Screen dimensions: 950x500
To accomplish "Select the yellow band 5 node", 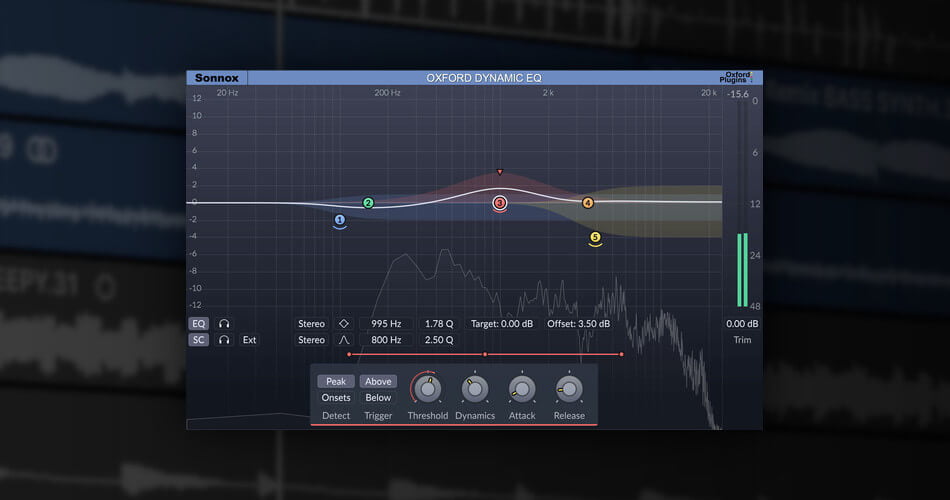I will pyautogui.click(x=595, y=237).
